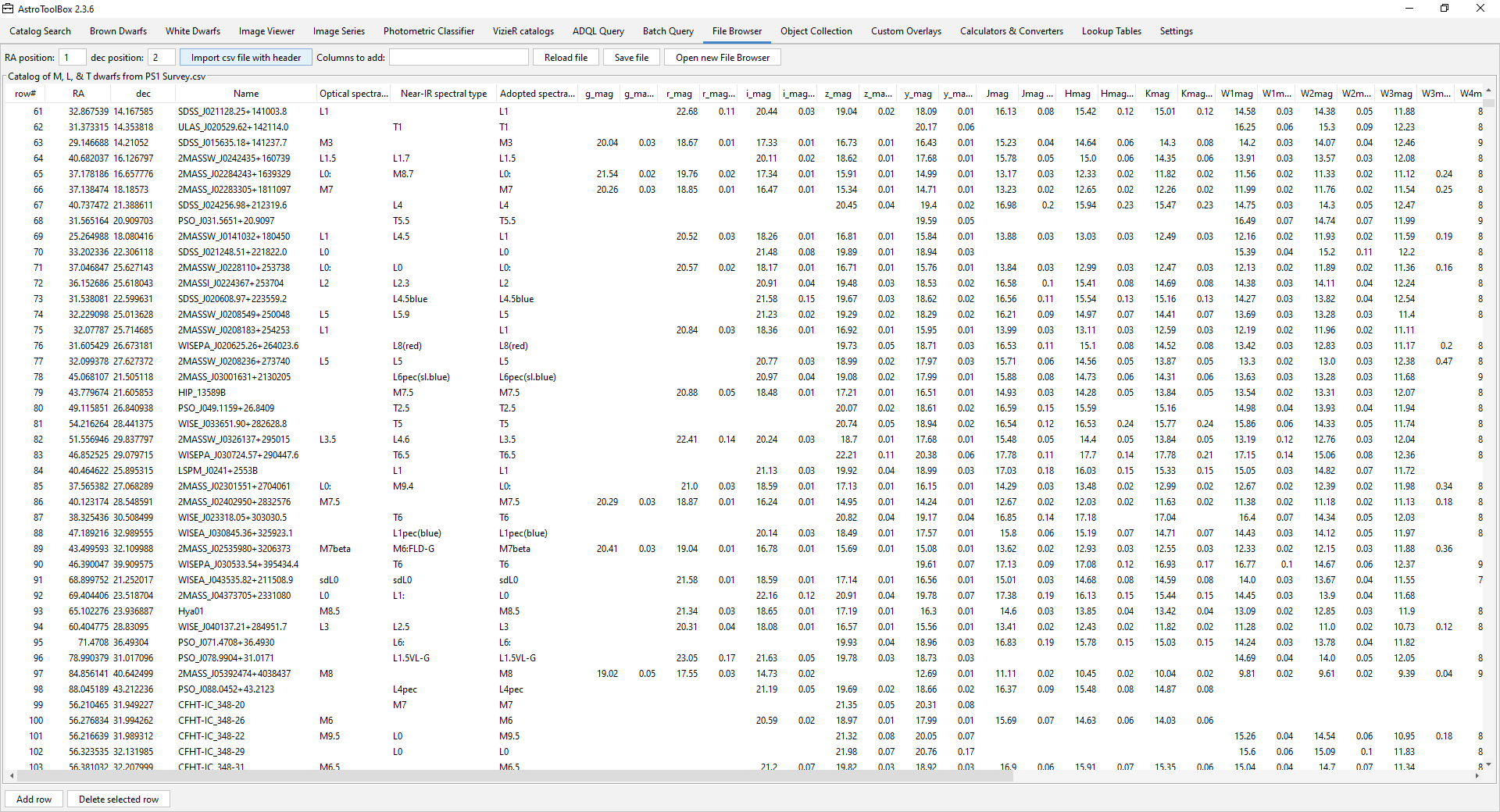Focus the Columns to add field
This screenshot has width=1500, height=812.
459,58
